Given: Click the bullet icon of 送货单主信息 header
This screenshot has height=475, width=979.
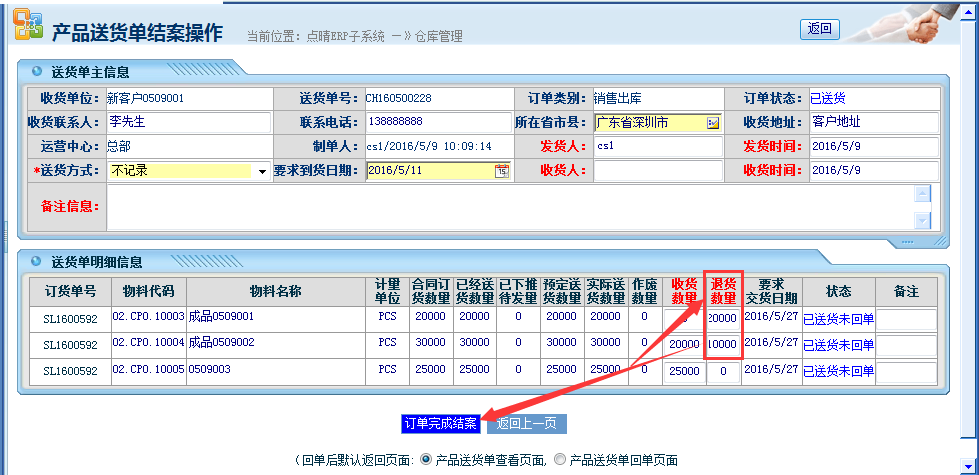Looking at the screenshot, I should click(x=37, y=72).
